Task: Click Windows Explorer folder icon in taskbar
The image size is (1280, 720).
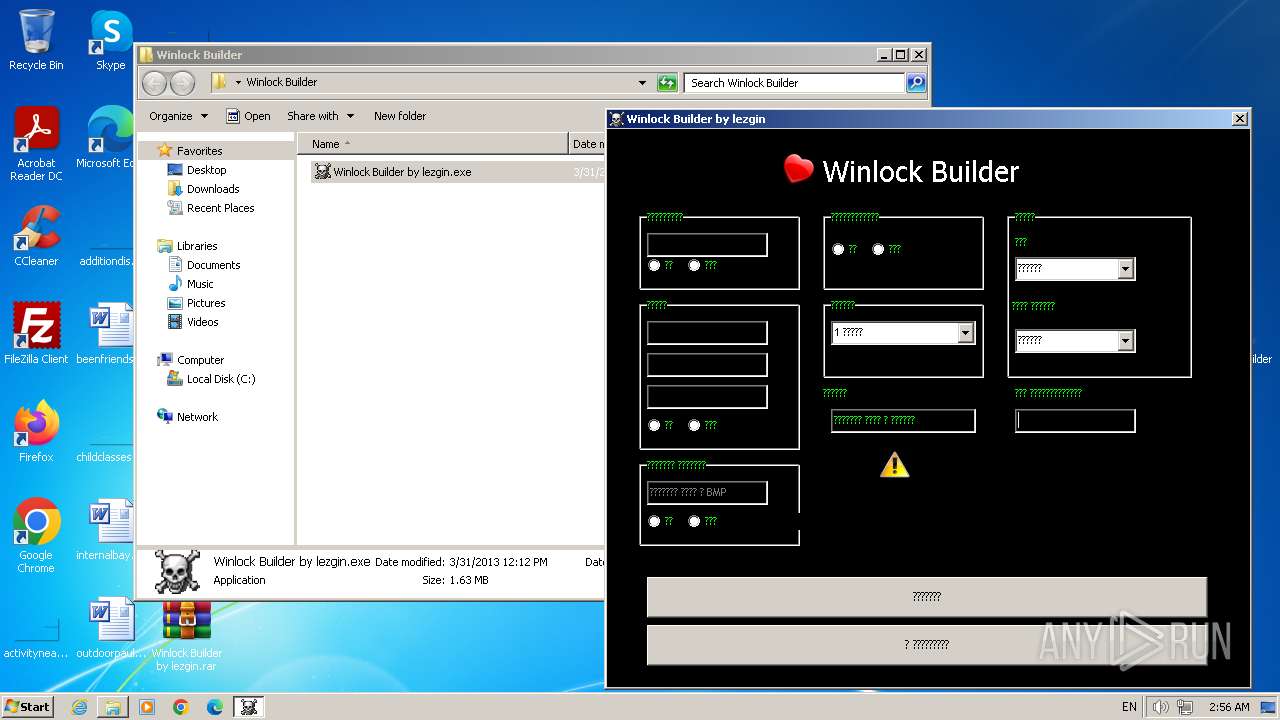Action: click(113, 707)
